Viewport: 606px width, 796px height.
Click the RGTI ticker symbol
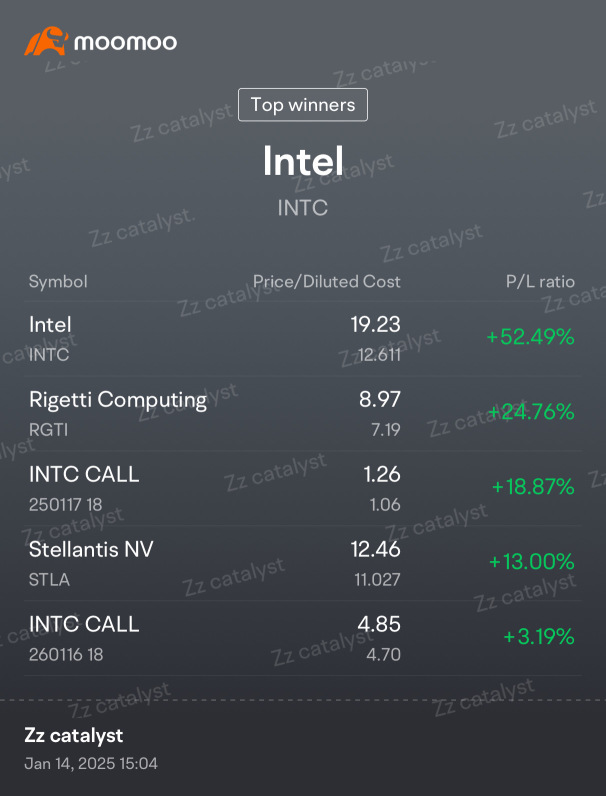point(48,429)
